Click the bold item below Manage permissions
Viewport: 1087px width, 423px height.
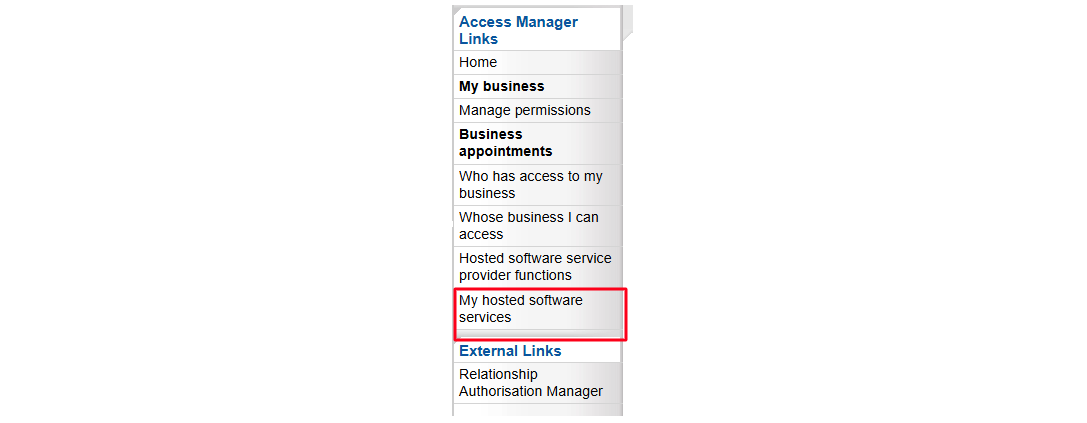[505, 143]
